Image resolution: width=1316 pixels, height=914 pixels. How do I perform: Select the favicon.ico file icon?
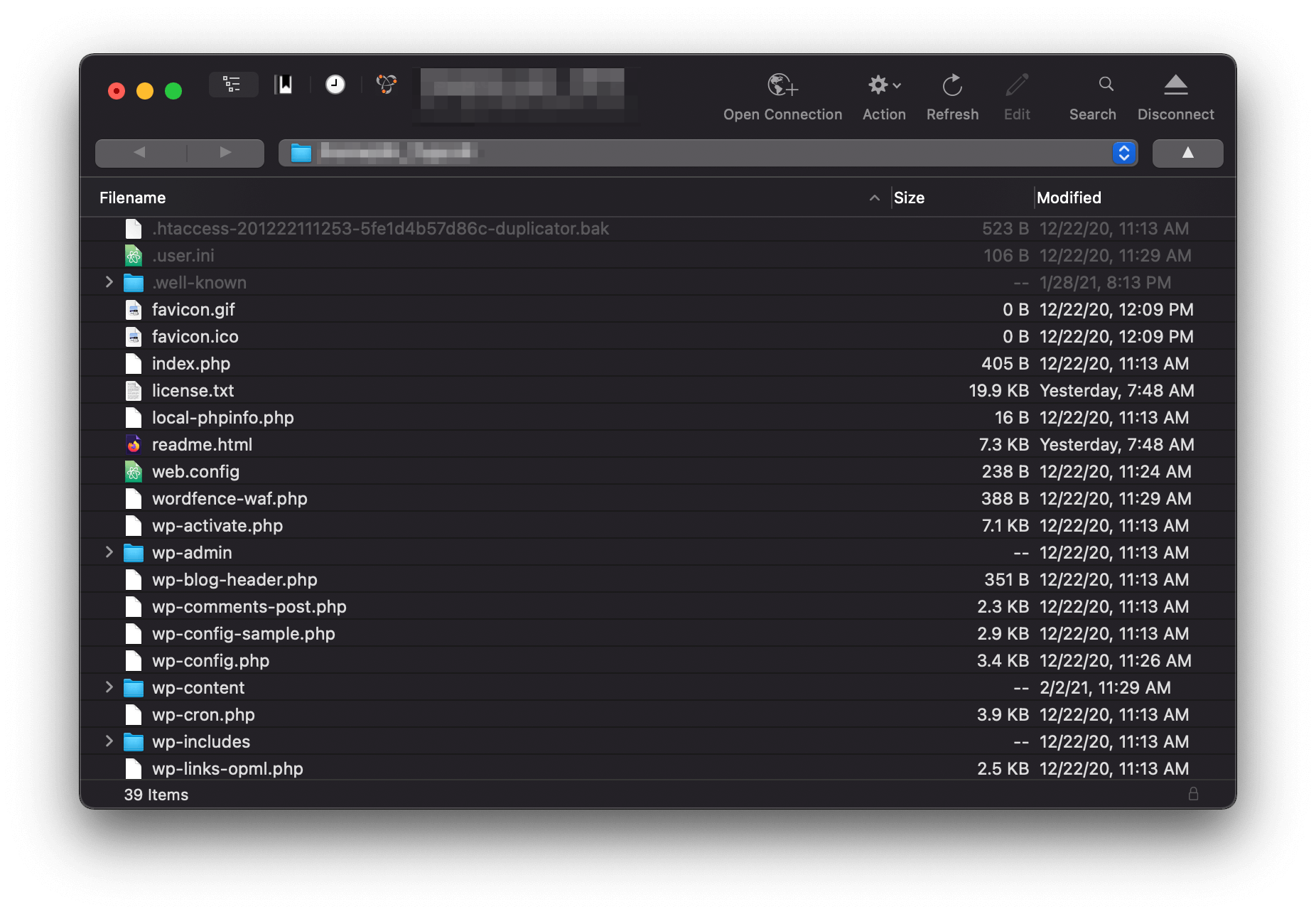point(134,336)
